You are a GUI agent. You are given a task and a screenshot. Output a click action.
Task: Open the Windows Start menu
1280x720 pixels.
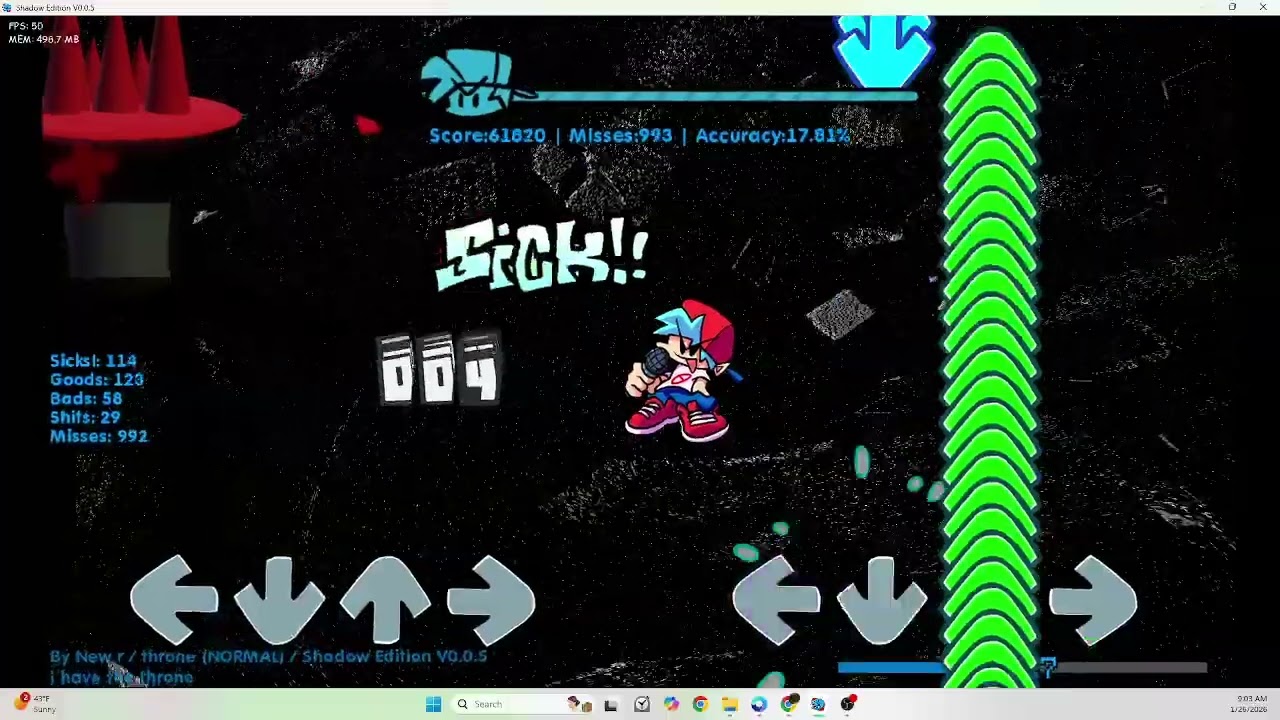coord(433,704)
